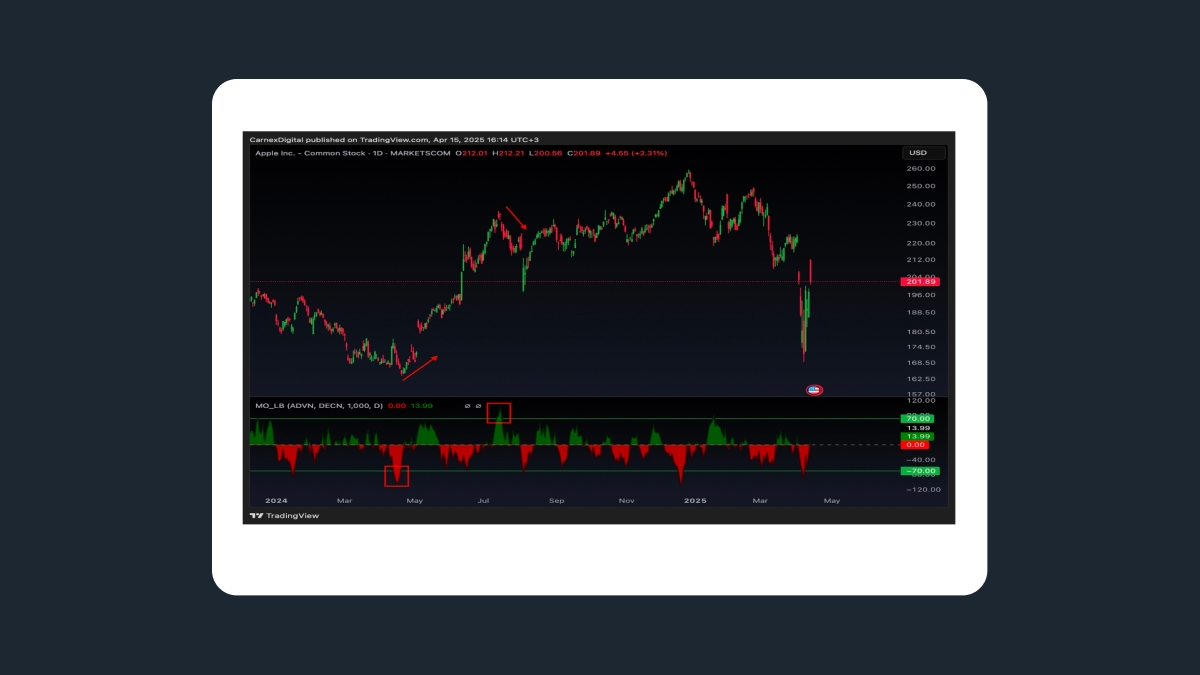Click the 196.00 price scale label

[921, 295]
